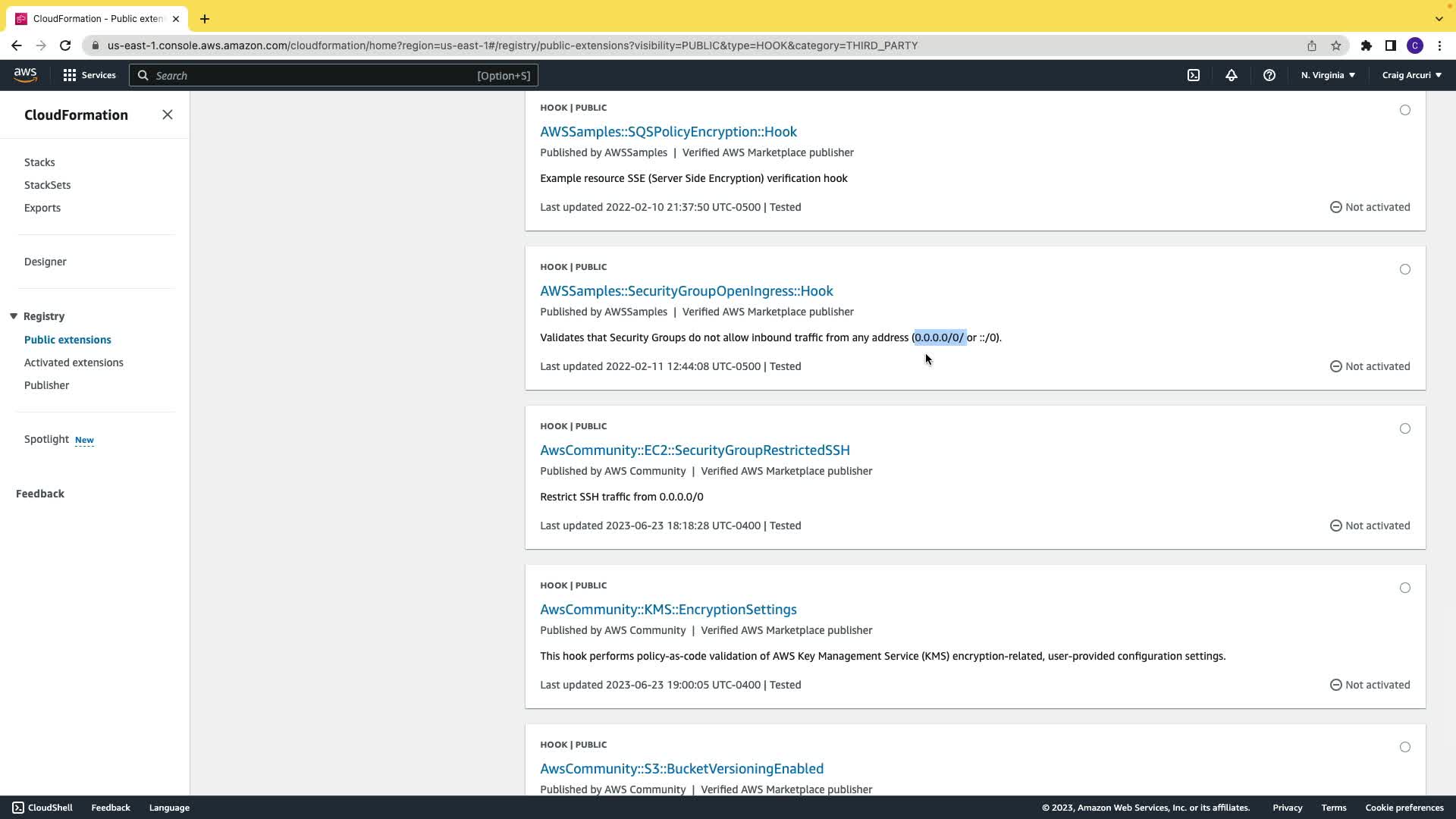Click the help question mark icon
The height and width of the screenshot is (819, 1456).
[1269, 75]
